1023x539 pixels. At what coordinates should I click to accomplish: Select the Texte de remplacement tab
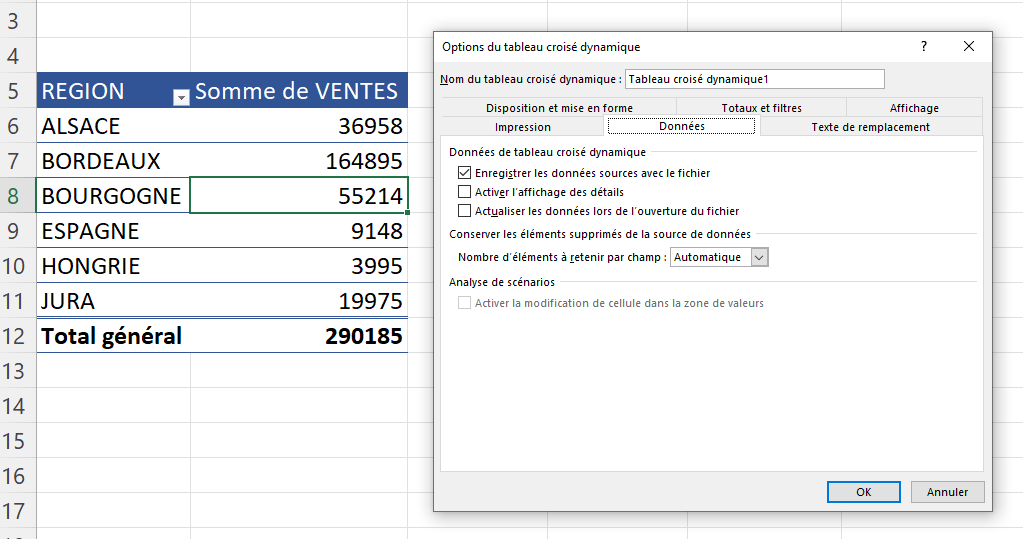(870, 127)
